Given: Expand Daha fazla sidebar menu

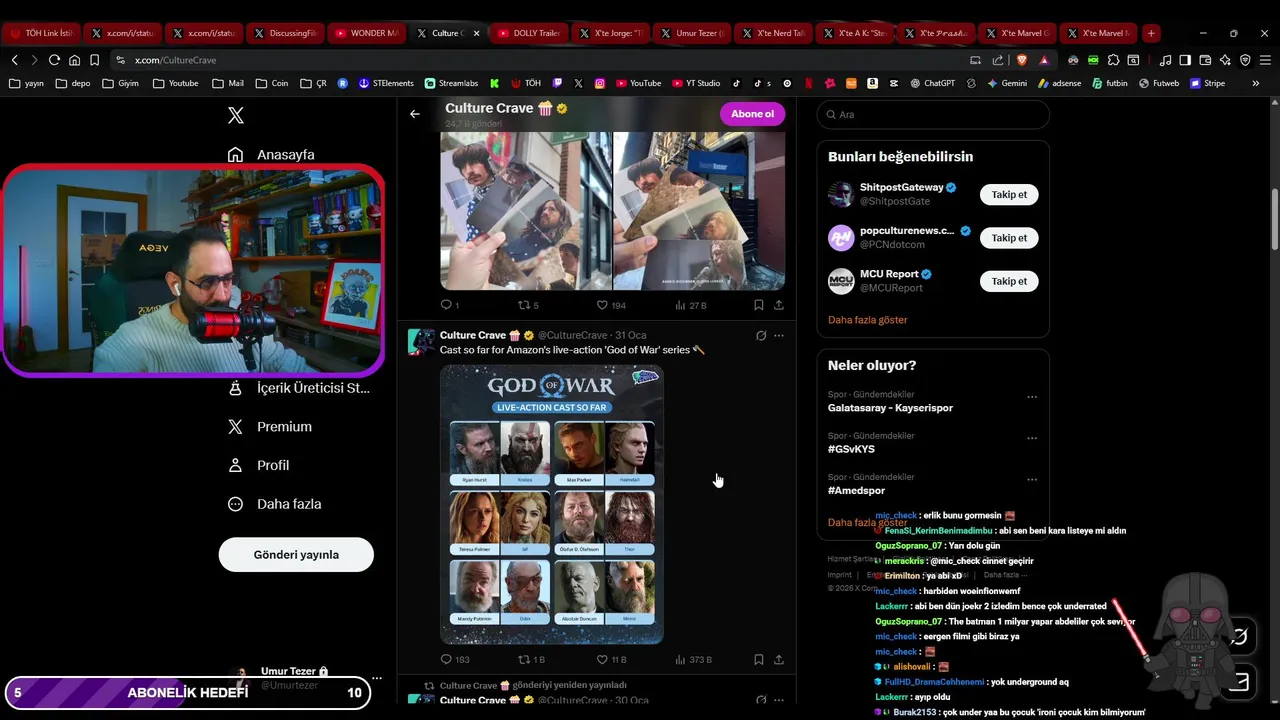Looking at the screenshot, I should pos(275,504).
